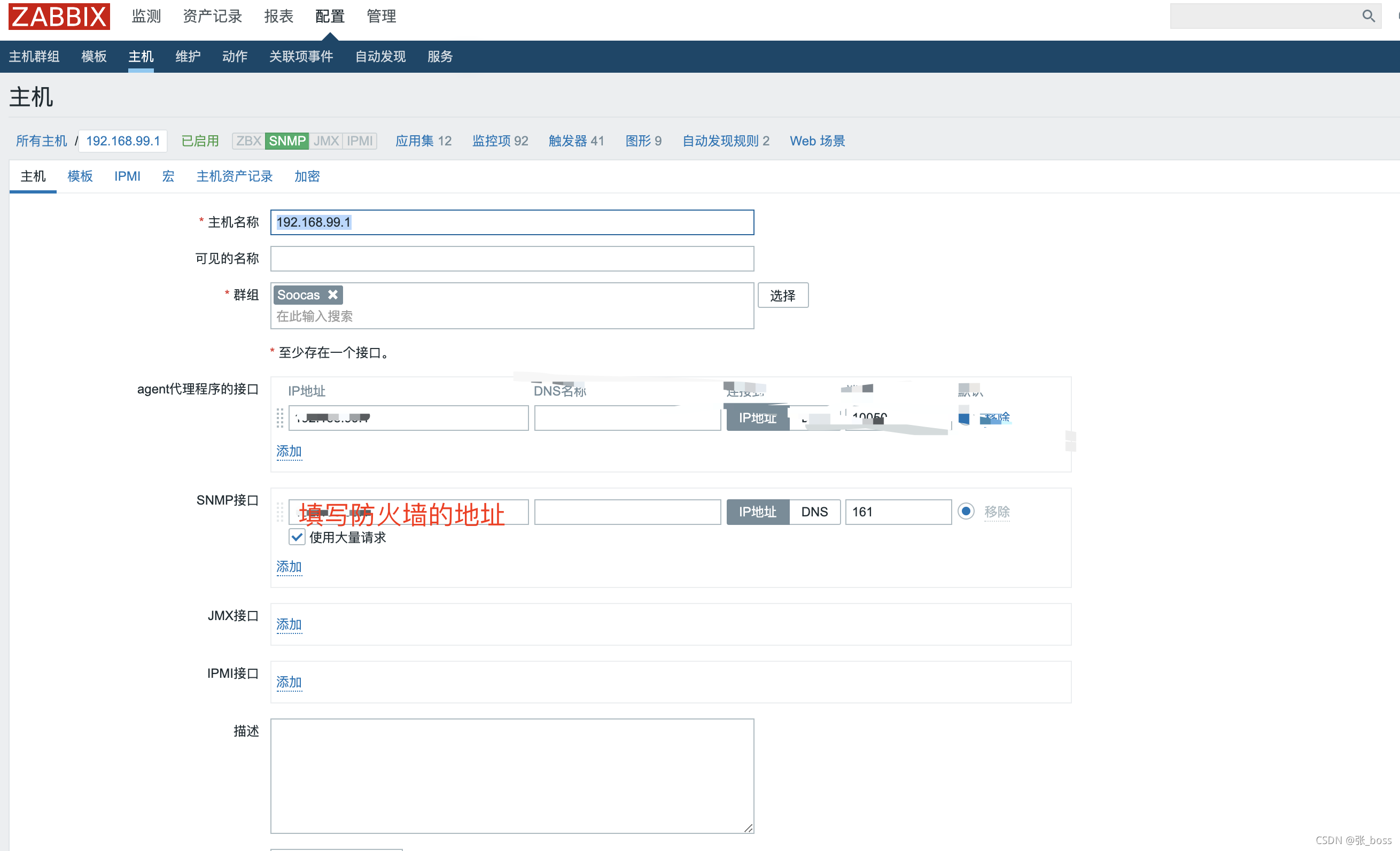Focus the SNMP DNS name field
The height and width of the screenshot is (851, 1400).
tap(627, 512)
